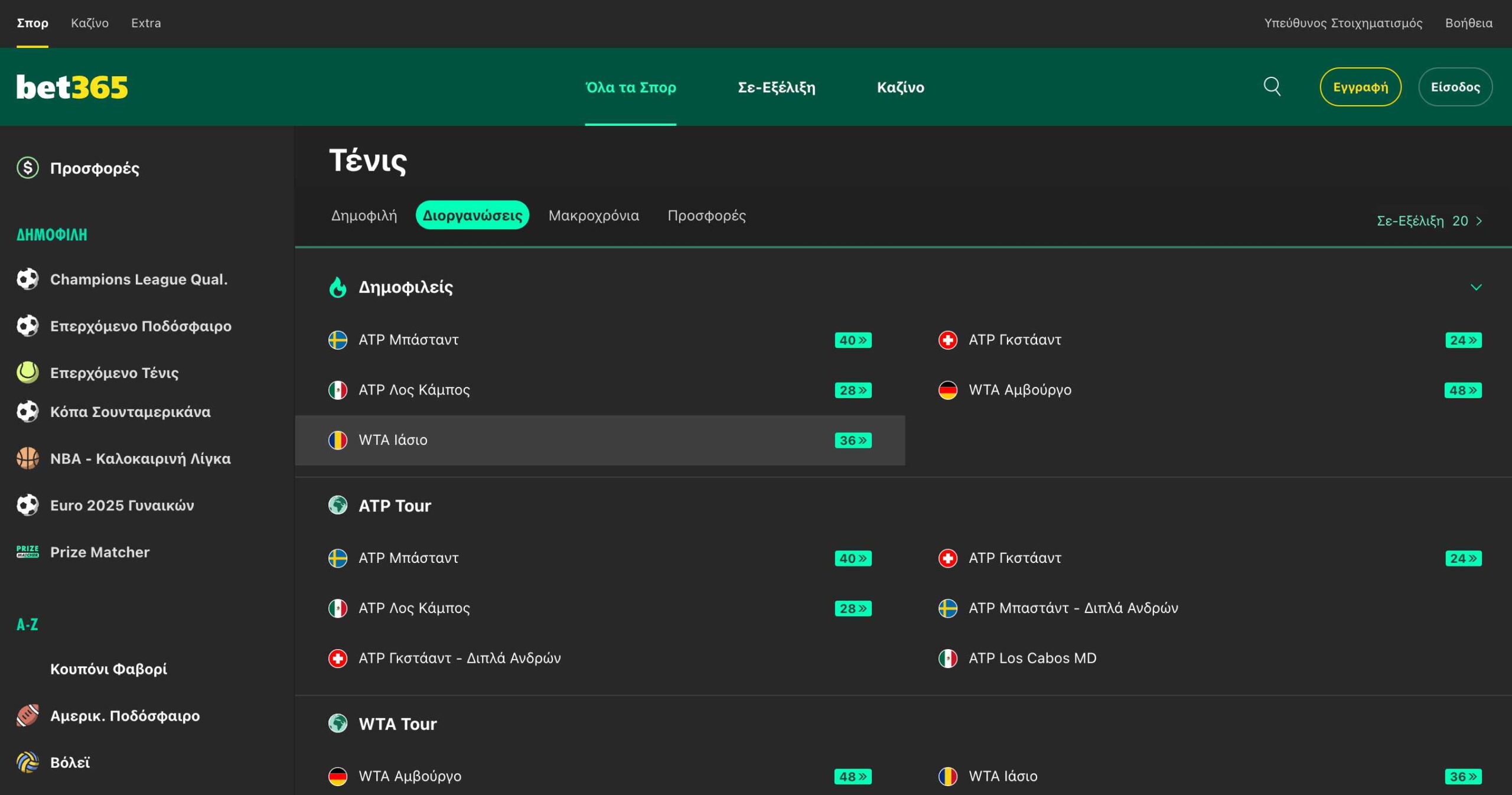The height and width of the screenshot is (795, 1512).
Task: Open 36 badge for WTA Ιάσιο under WTA Tour
Action: pos(1463,777)
